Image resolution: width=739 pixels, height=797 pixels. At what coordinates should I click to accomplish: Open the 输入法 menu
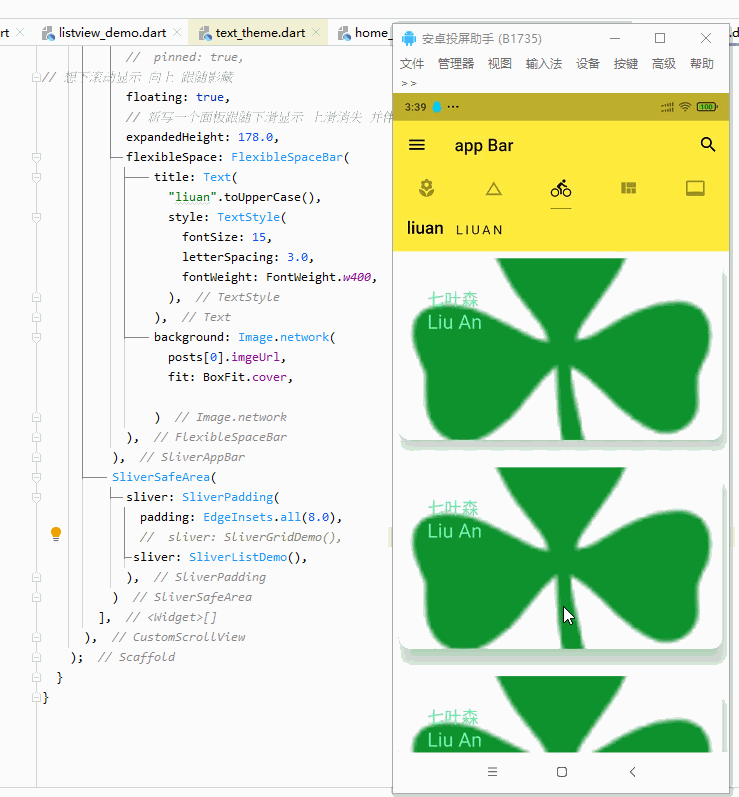(544, 64)
